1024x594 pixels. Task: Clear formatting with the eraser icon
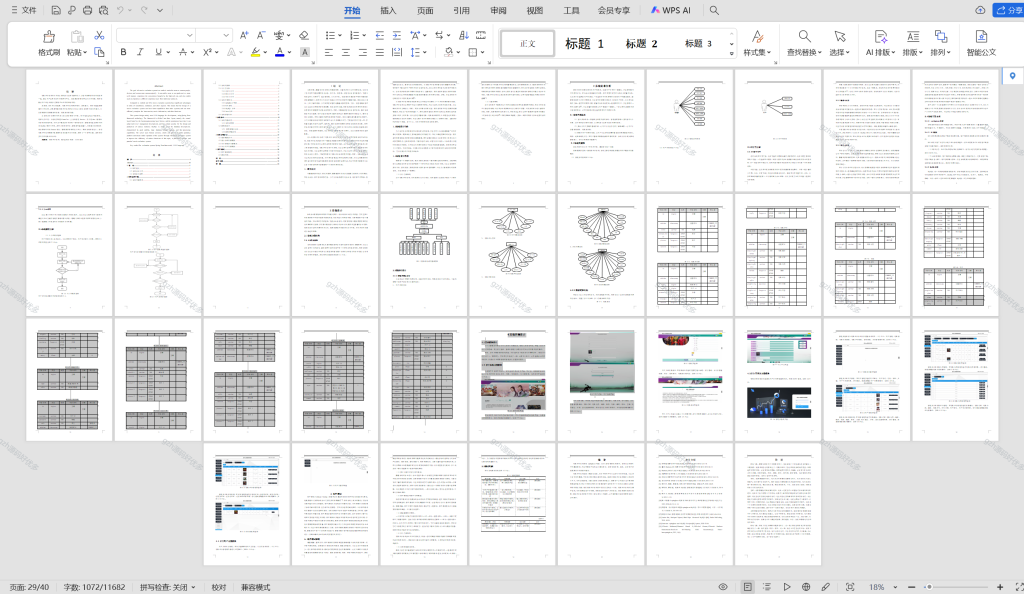[304, 35]
